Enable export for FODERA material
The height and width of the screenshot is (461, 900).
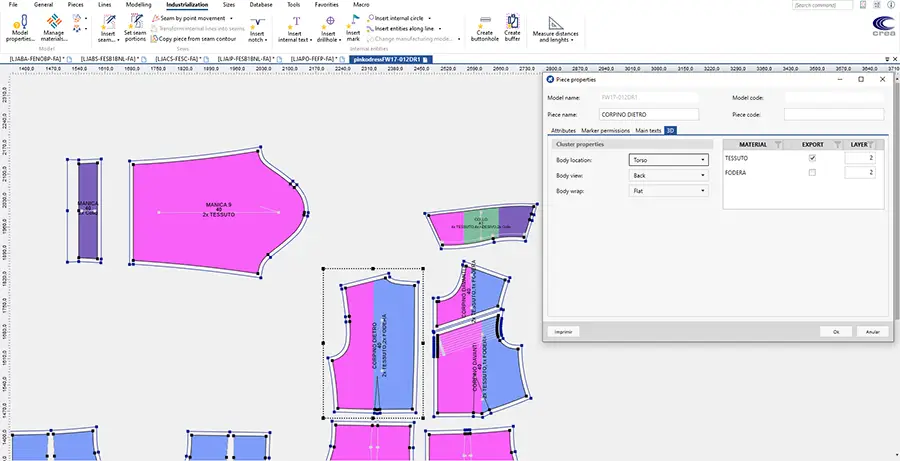pyautogui.click(x=812, y=173)
